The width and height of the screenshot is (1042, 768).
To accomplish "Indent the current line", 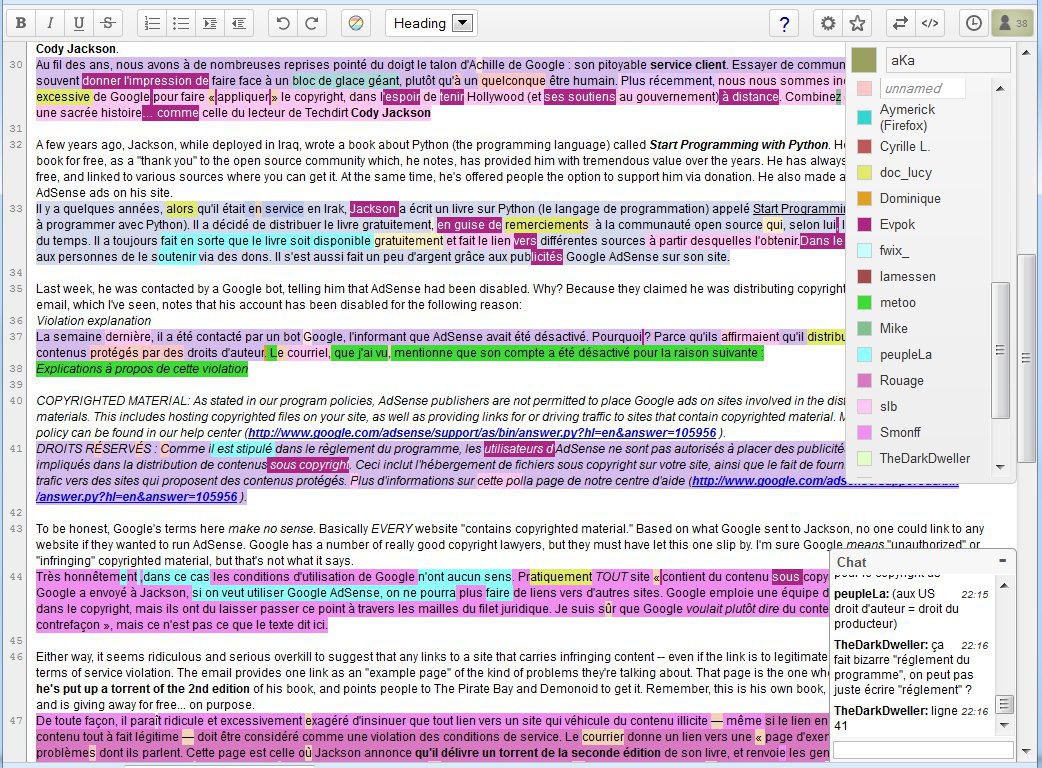I will pos(209,23).
